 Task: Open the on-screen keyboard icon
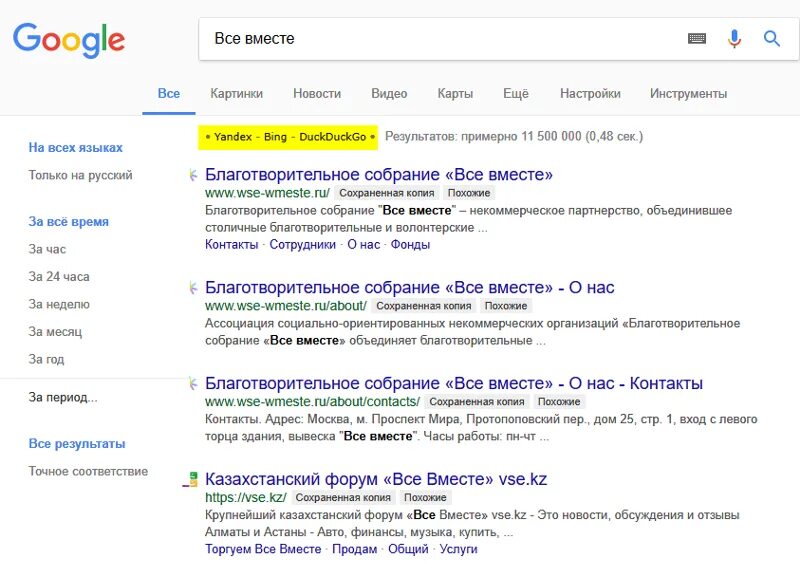tap(697, 38)
